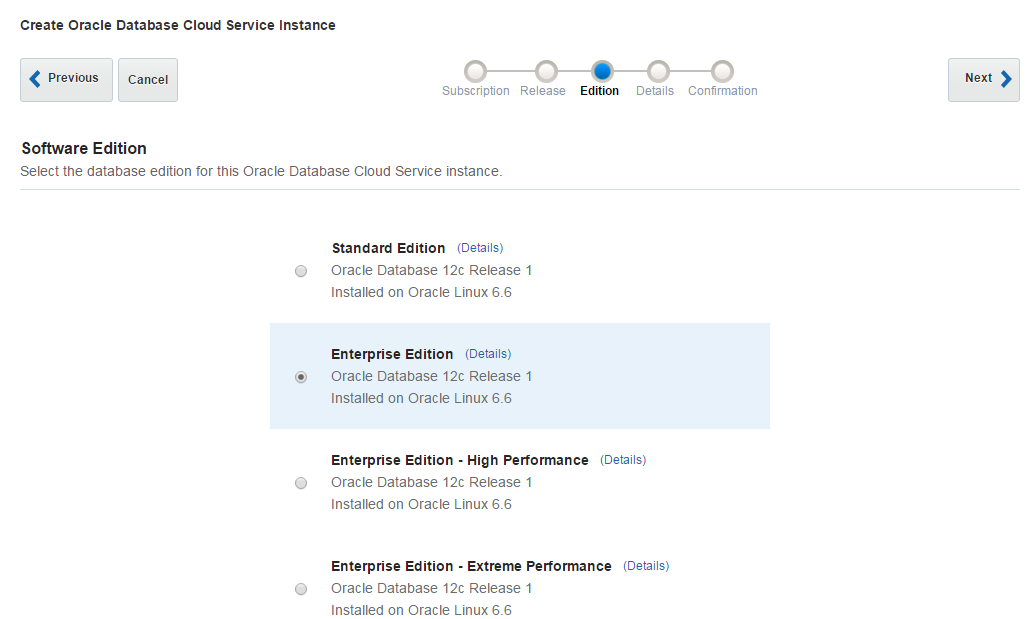The height and width of the screenshot is (619, 1032).
Task: Jump to the Subscription step circle
Action: [475, 71]
